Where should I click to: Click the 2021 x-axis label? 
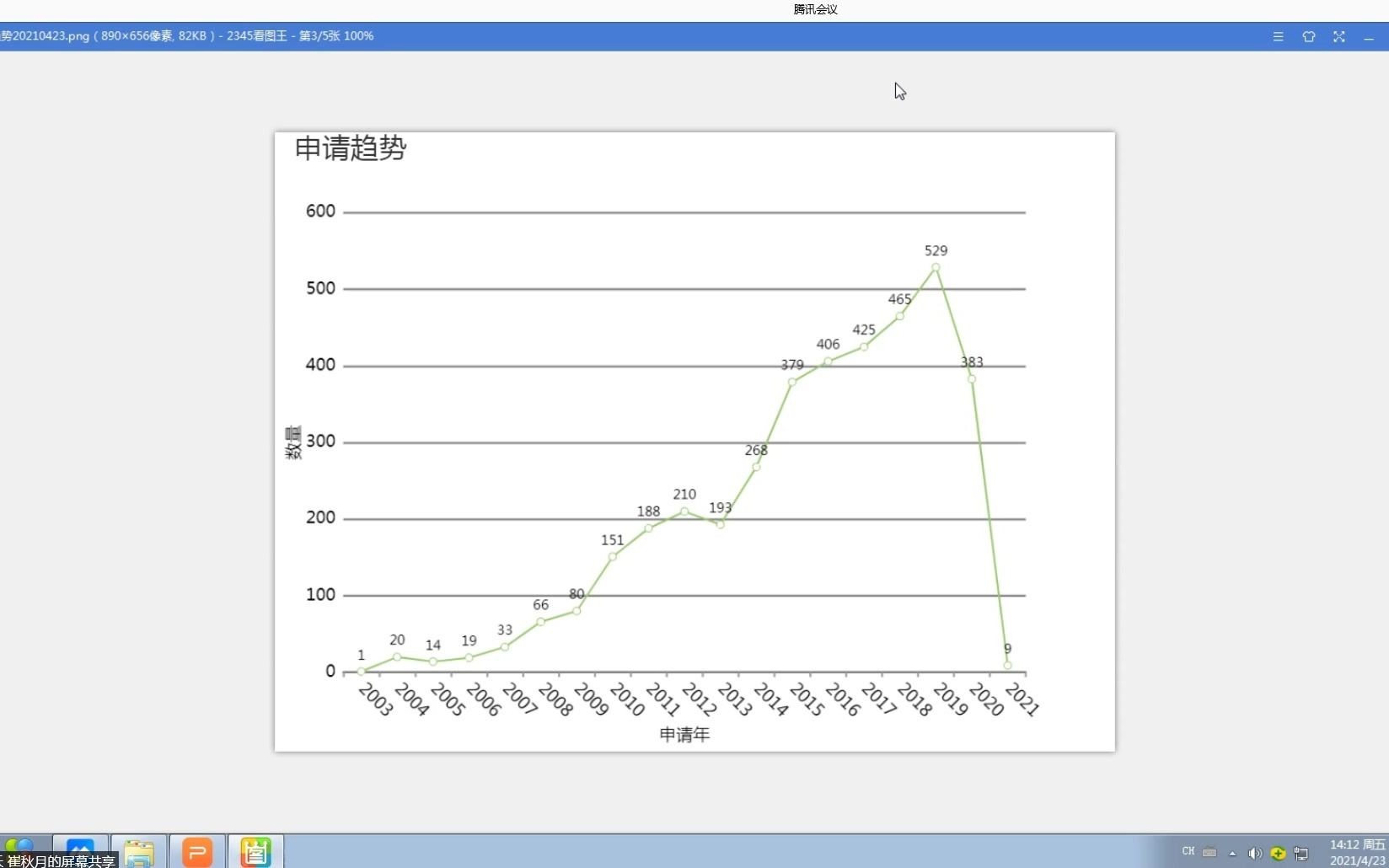click(x=1022, y=699)
